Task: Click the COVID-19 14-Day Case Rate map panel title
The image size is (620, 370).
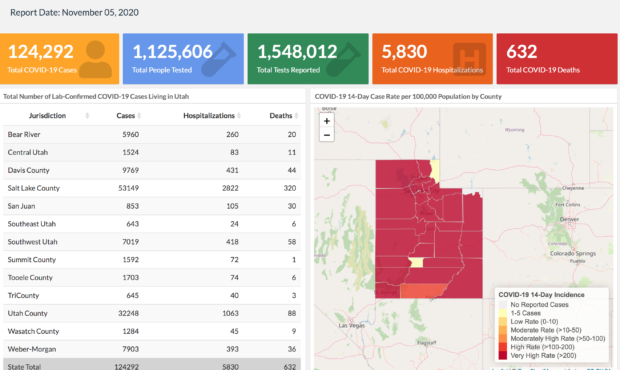Action: point(408,96)
